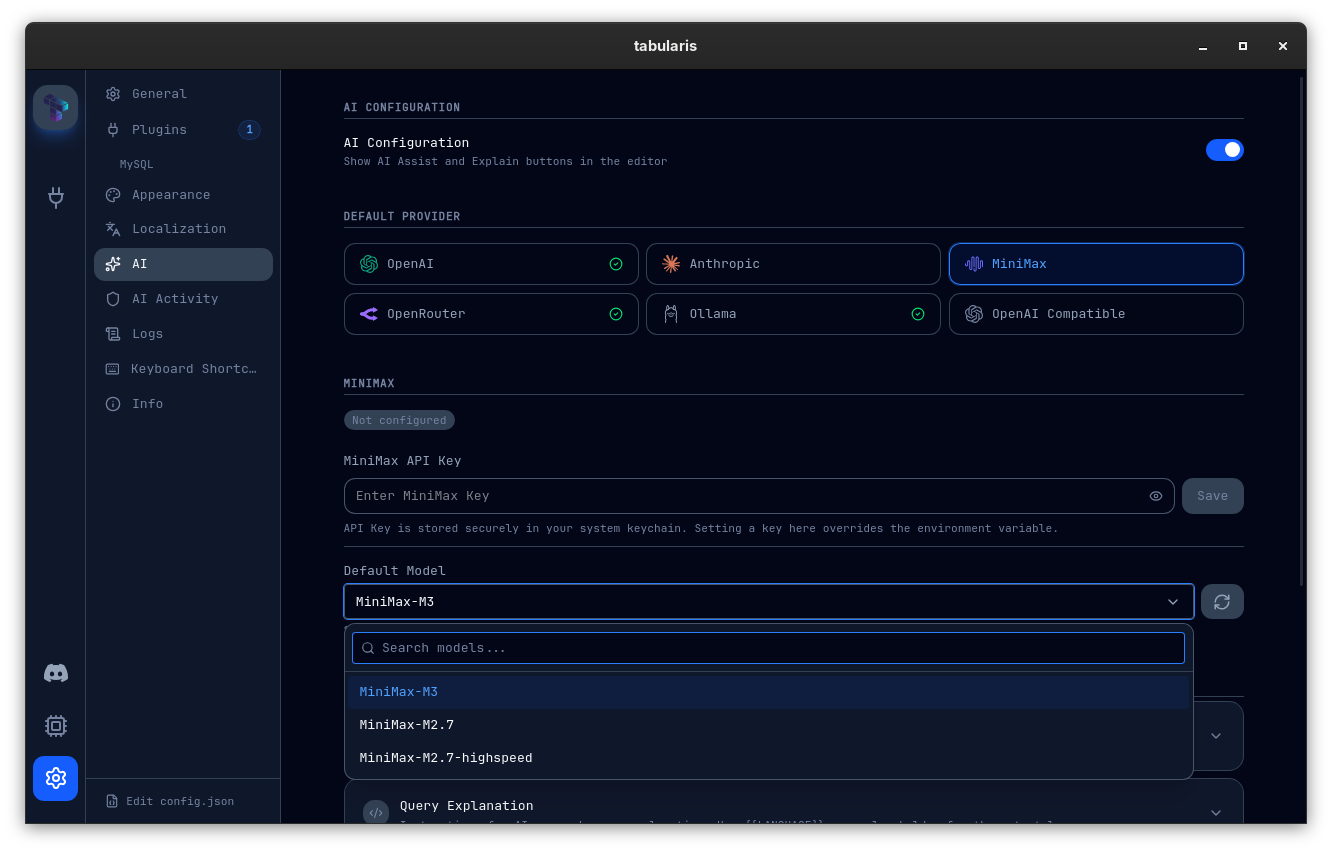Select MiniMax as default provider
Screen dimensions: 1332x852
1096,264
